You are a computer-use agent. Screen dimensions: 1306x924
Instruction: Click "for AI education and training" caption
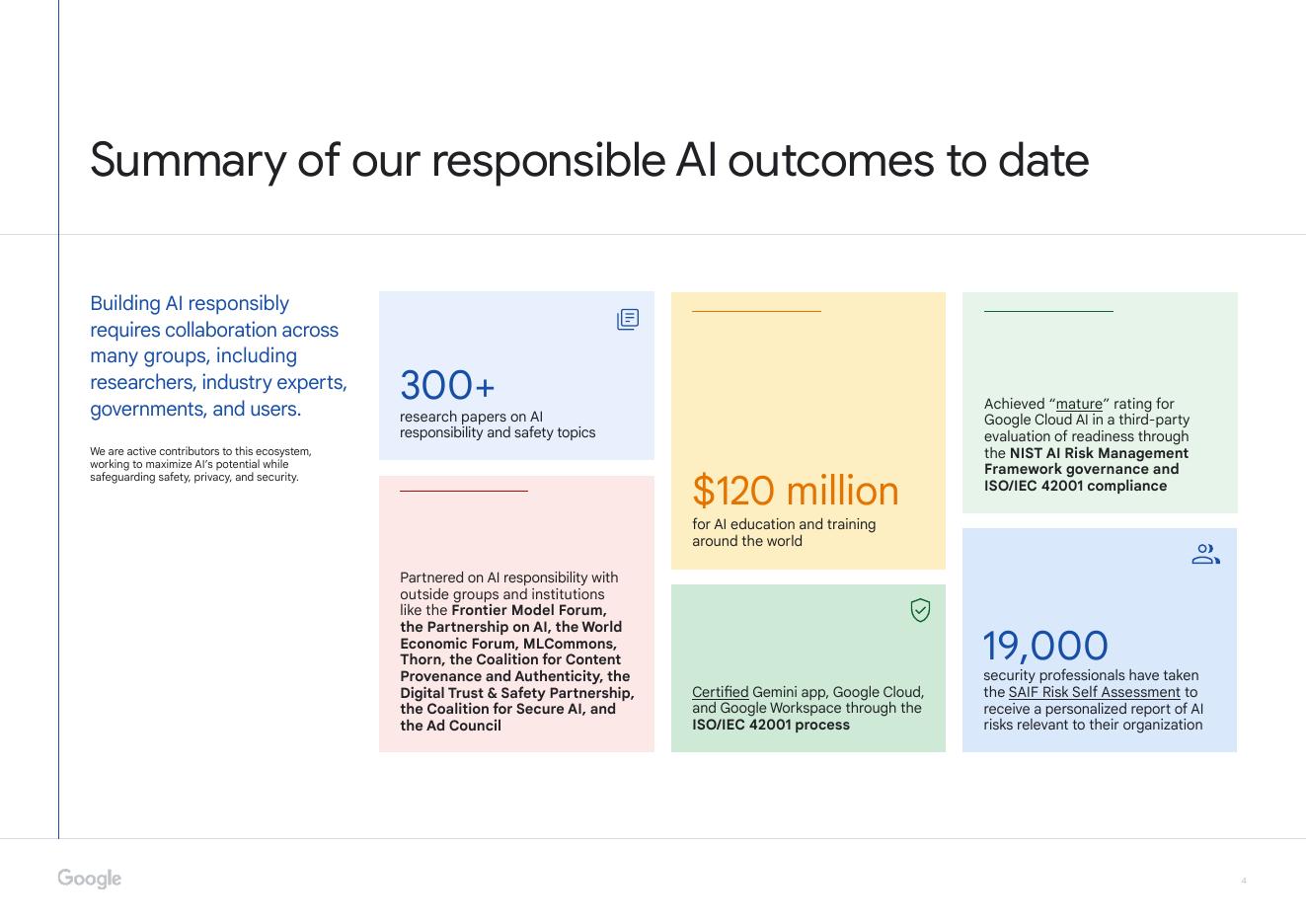784,524
